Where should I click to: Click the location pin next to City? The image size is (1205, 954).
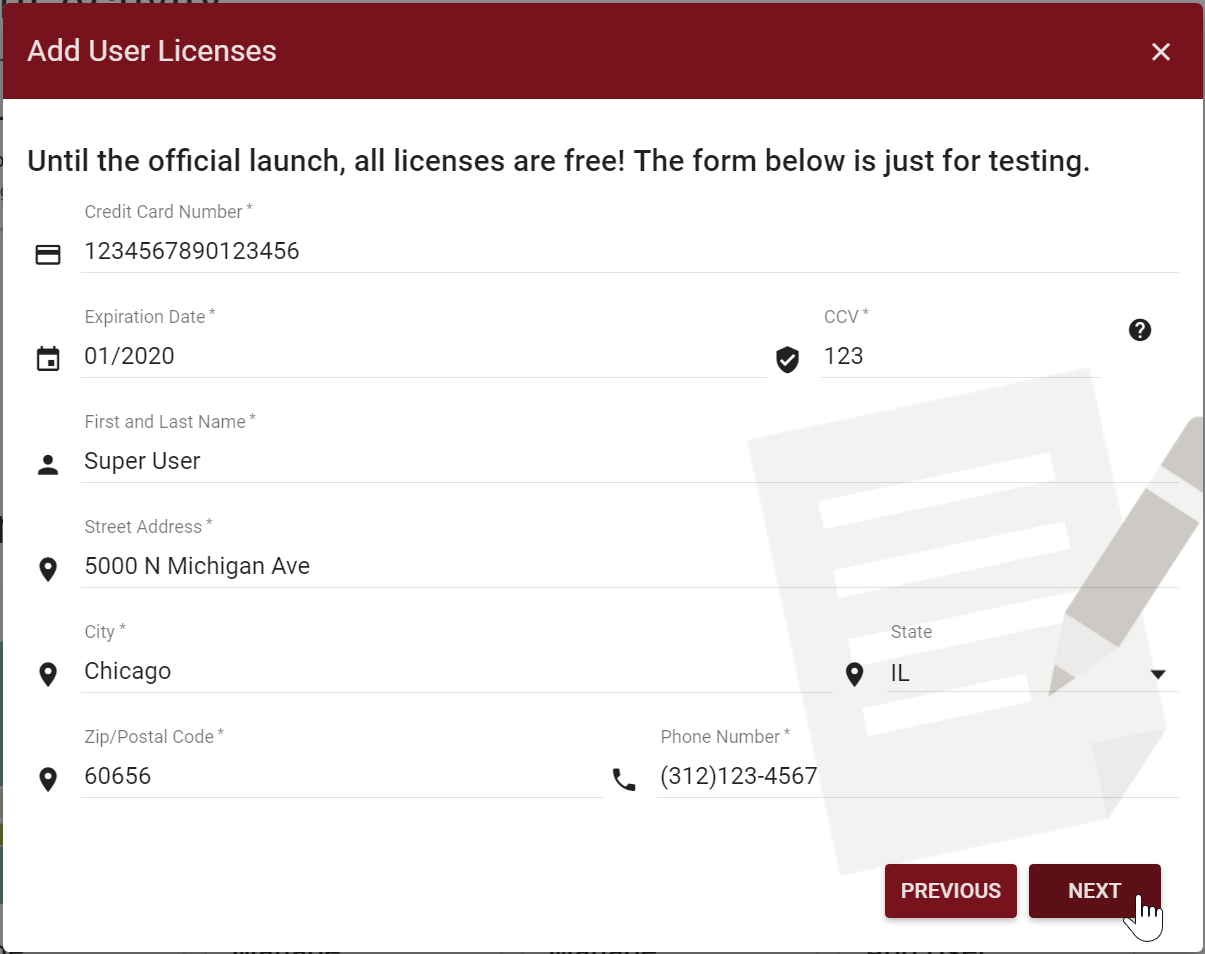tap(48, 675)
